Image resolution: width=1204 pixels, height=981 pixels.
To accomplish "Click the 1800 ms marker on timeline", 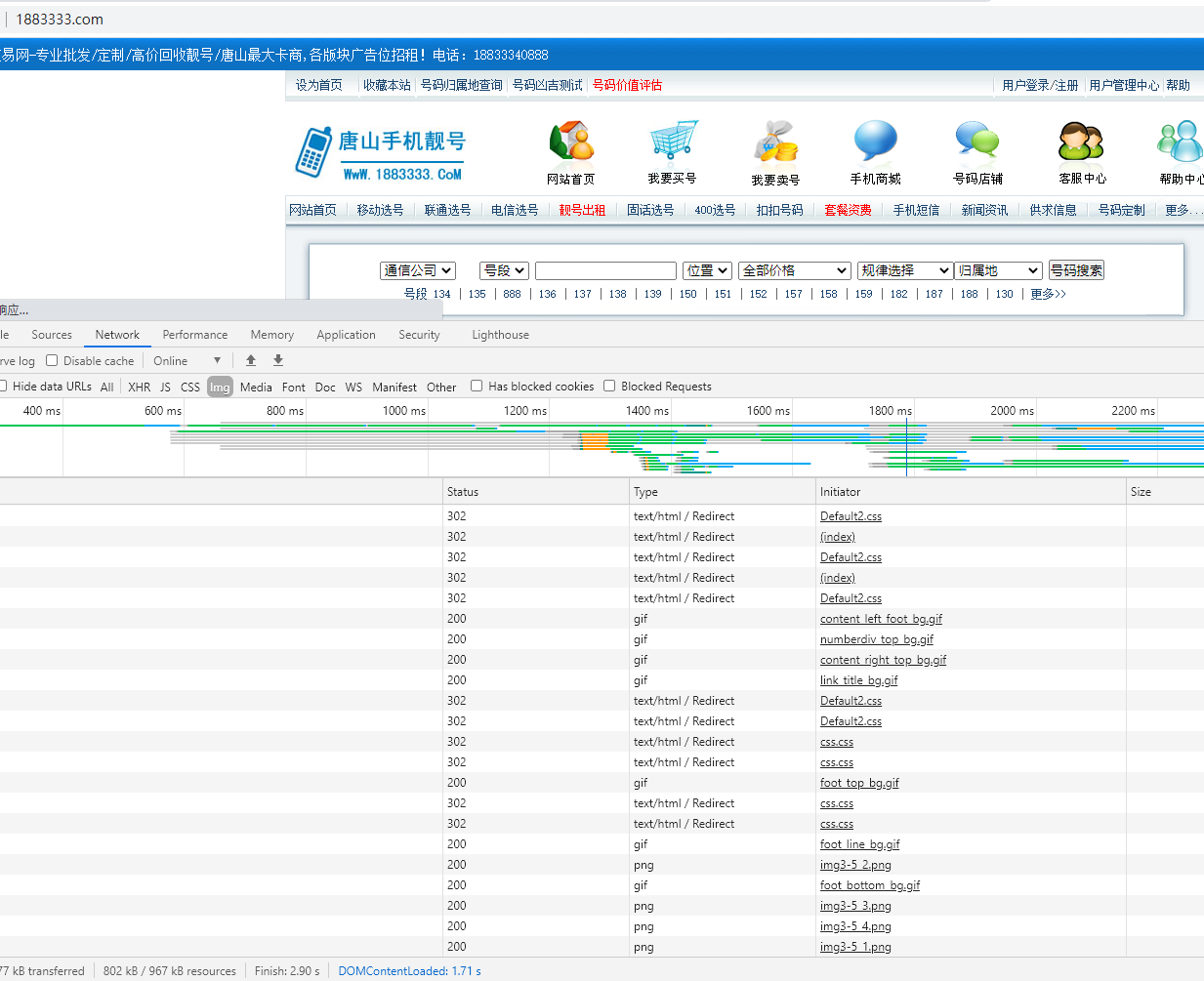I will [890, 411].
